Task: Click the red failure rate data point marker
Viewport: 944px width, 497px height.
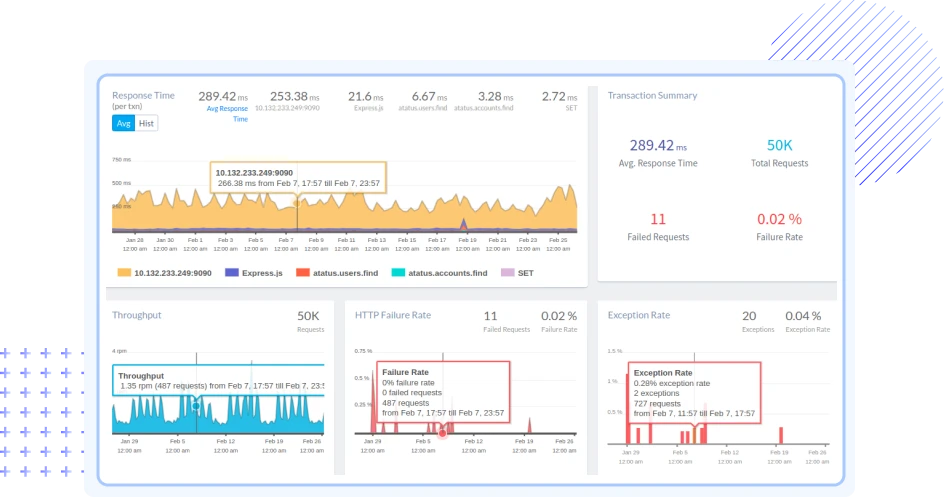Action: (x=442, y=433)
